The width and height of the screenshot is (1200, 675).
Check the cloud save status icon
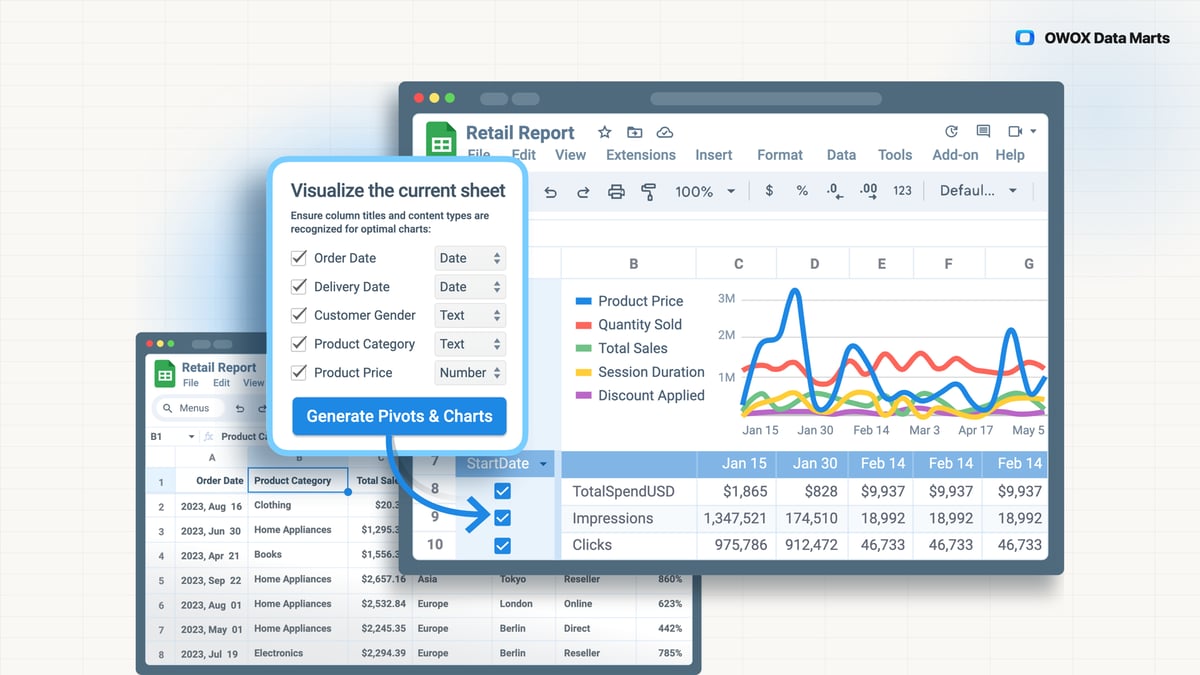click(665, 132)
